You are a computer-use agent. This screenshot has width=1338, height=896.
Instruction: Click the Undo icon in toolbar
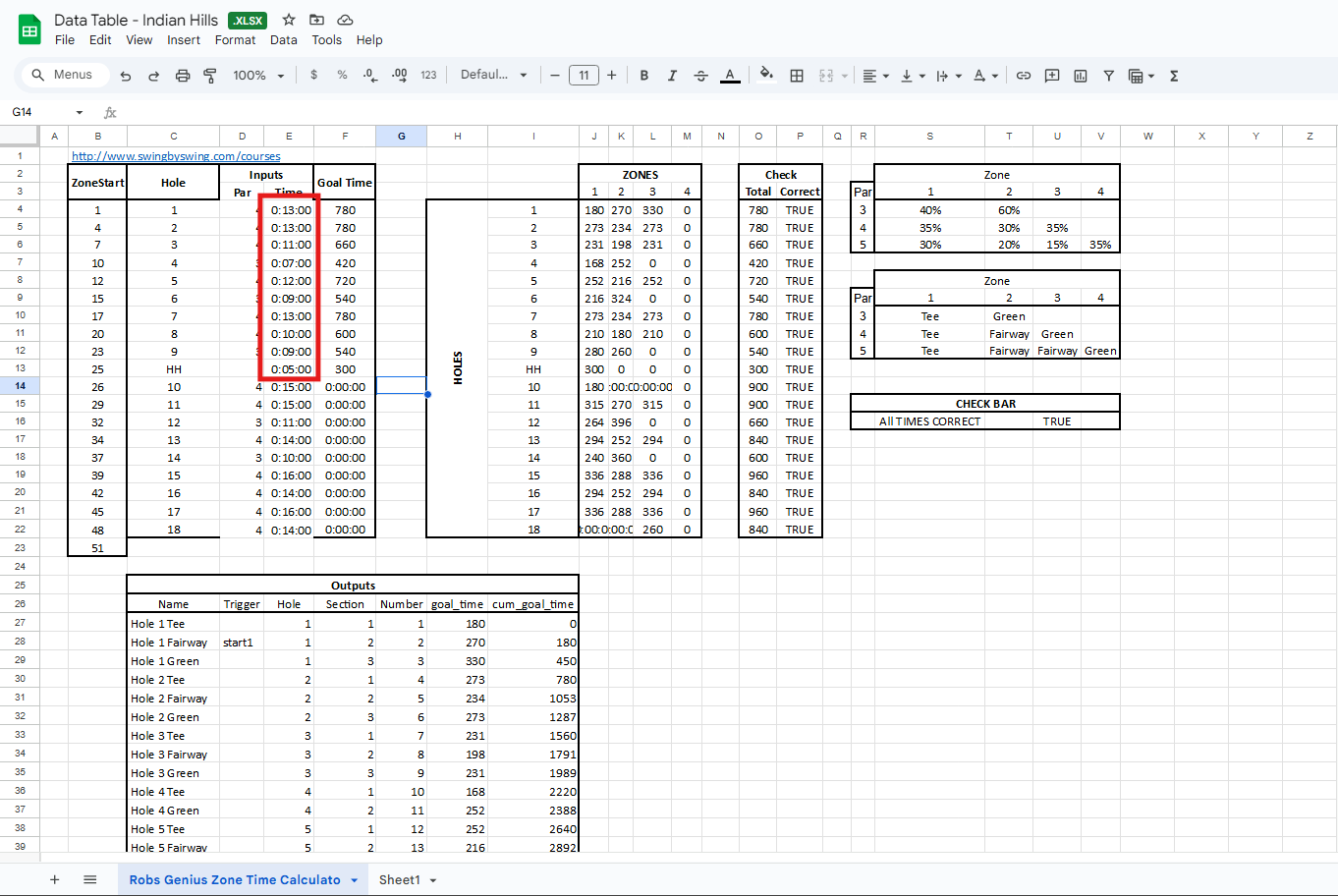126,76
